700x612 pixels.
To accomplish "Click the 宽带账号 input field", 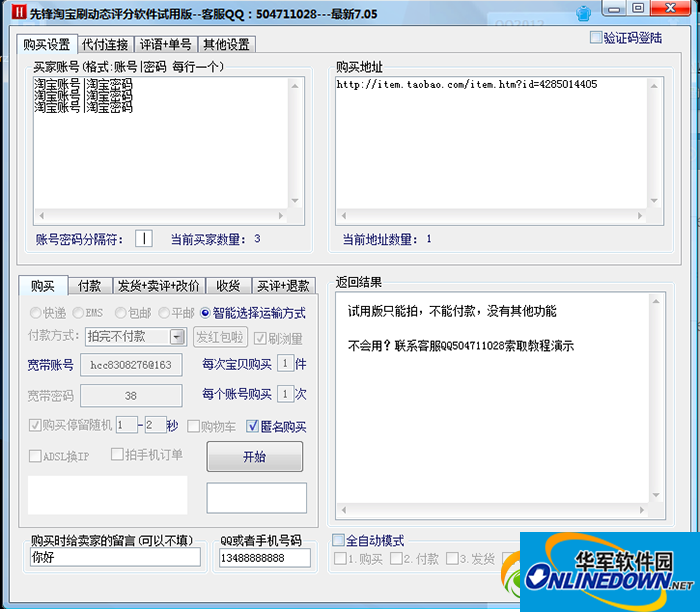I will (x=131, y=365).
